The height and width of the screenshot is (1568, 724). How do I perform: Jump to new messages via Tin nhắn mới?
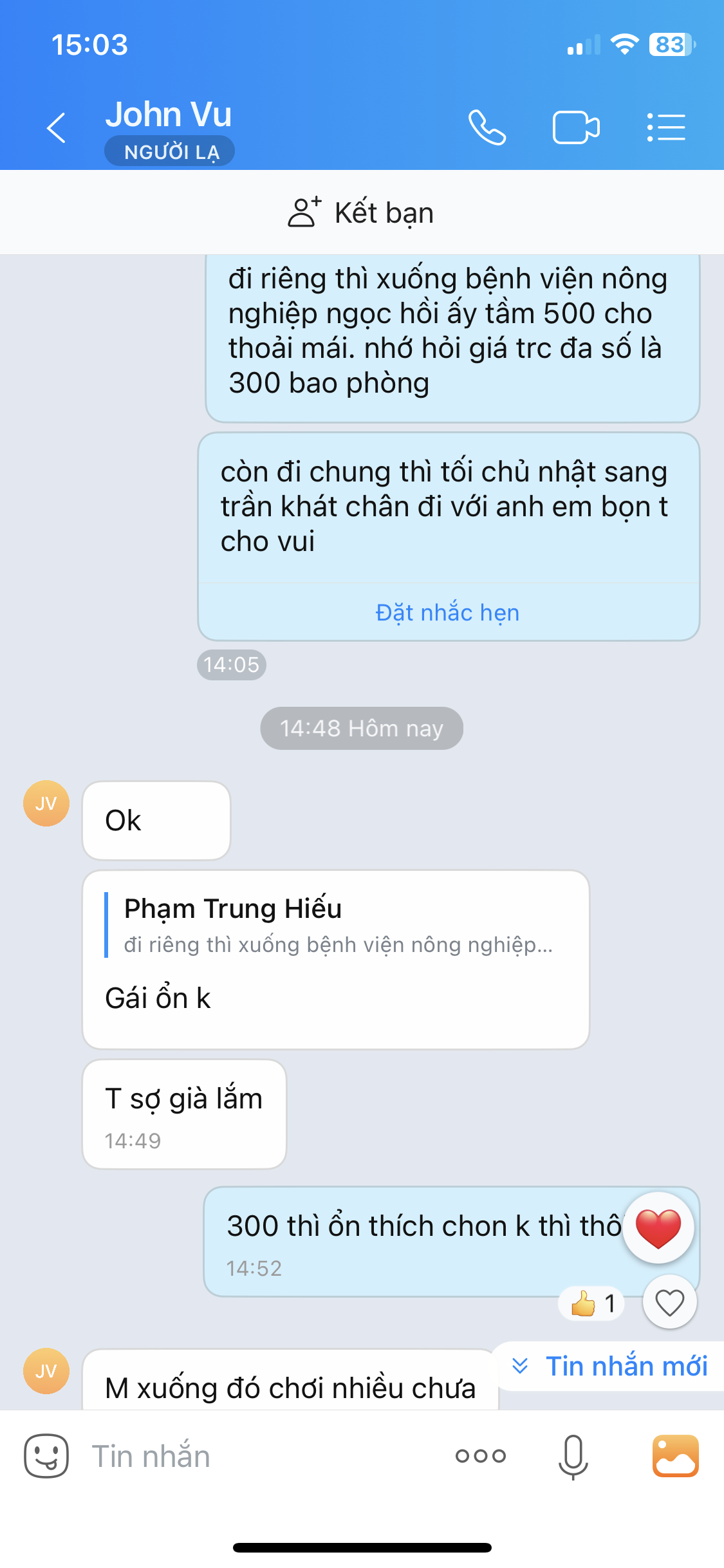(610, 1366)
